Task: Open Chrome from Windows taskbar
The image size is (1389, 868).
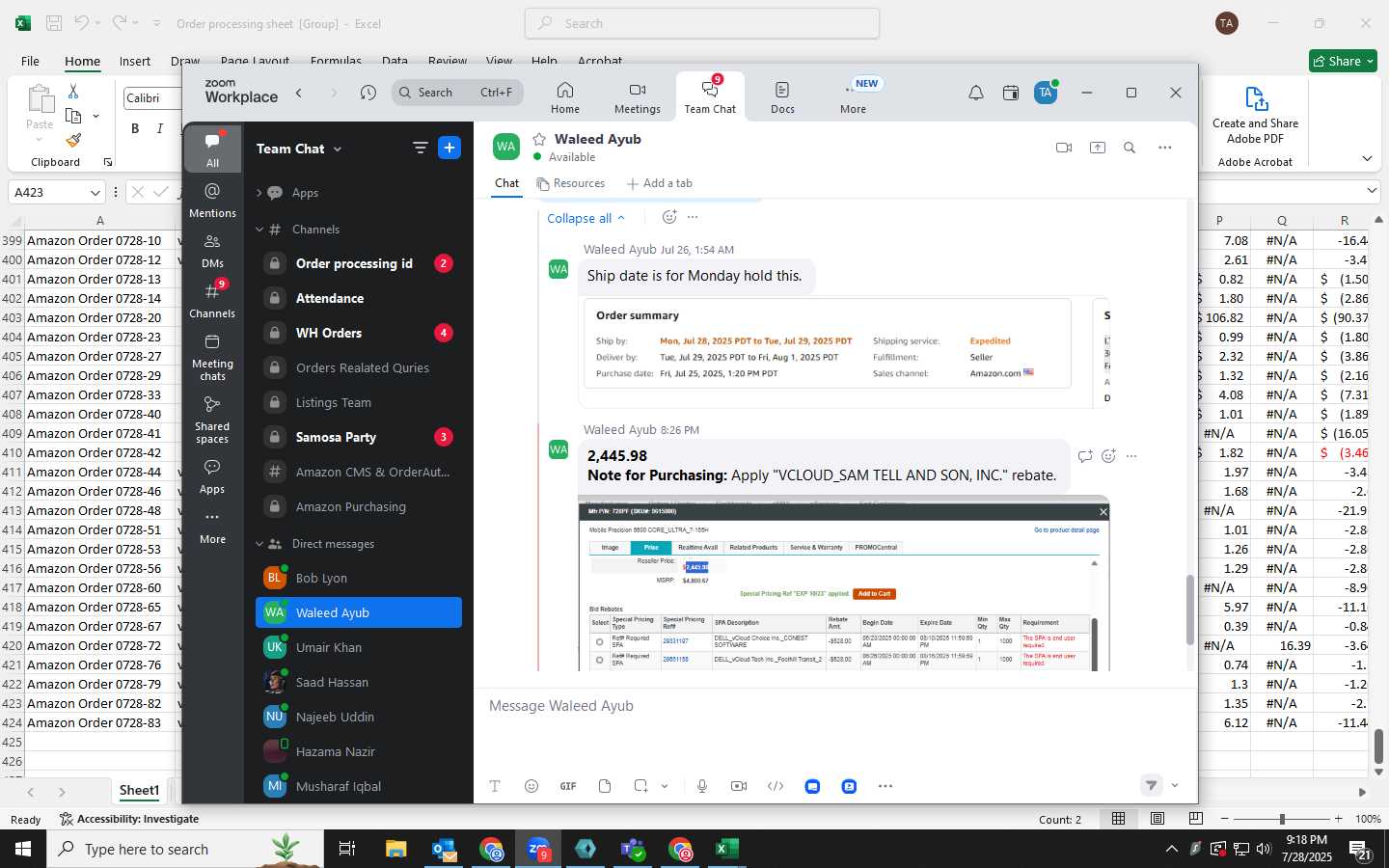Action: [492, 849]
